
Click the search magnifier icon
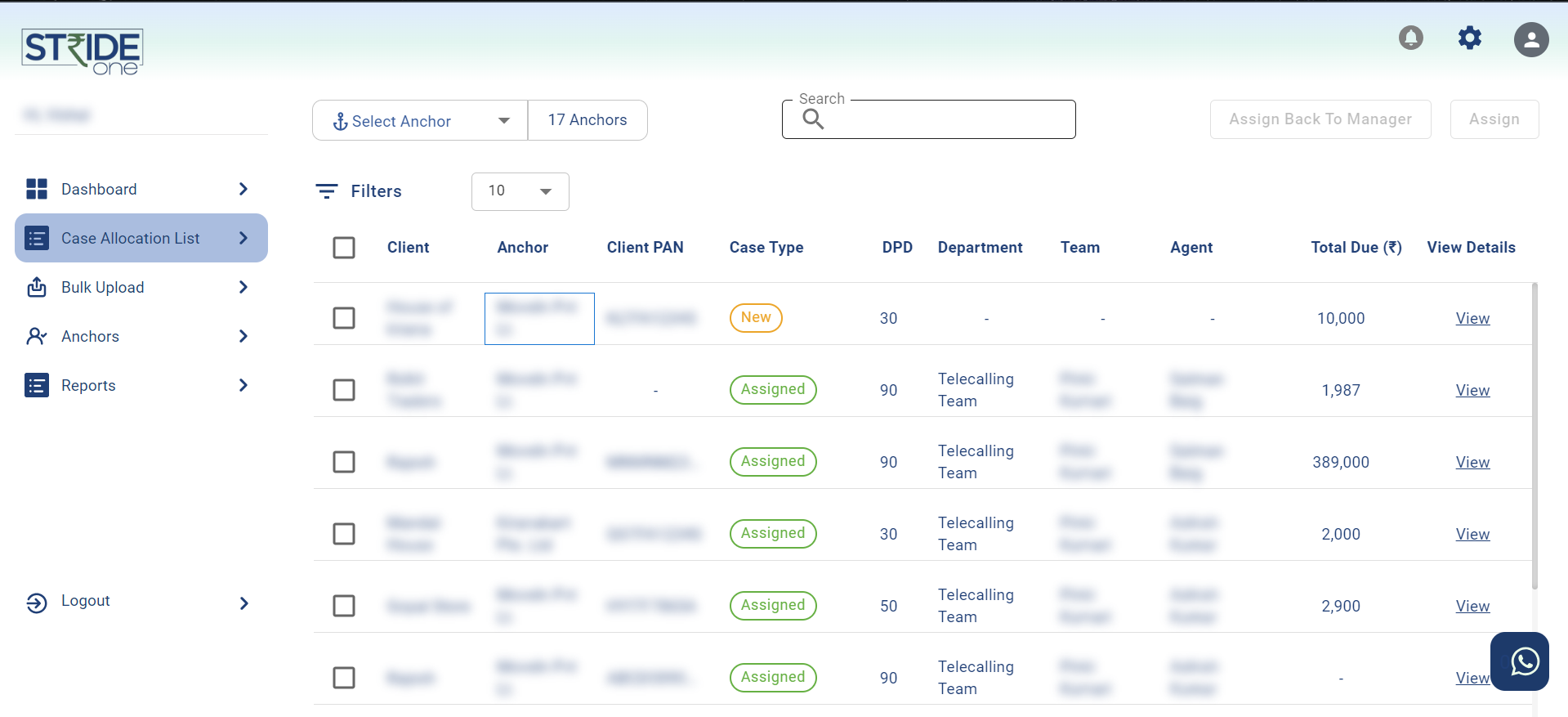tap(813, 119)
